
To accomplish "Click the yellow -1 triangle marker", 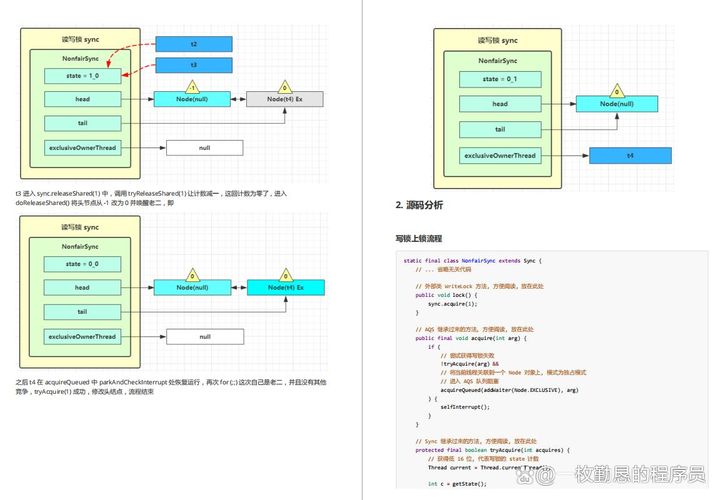I will click(x=192, y=86).
